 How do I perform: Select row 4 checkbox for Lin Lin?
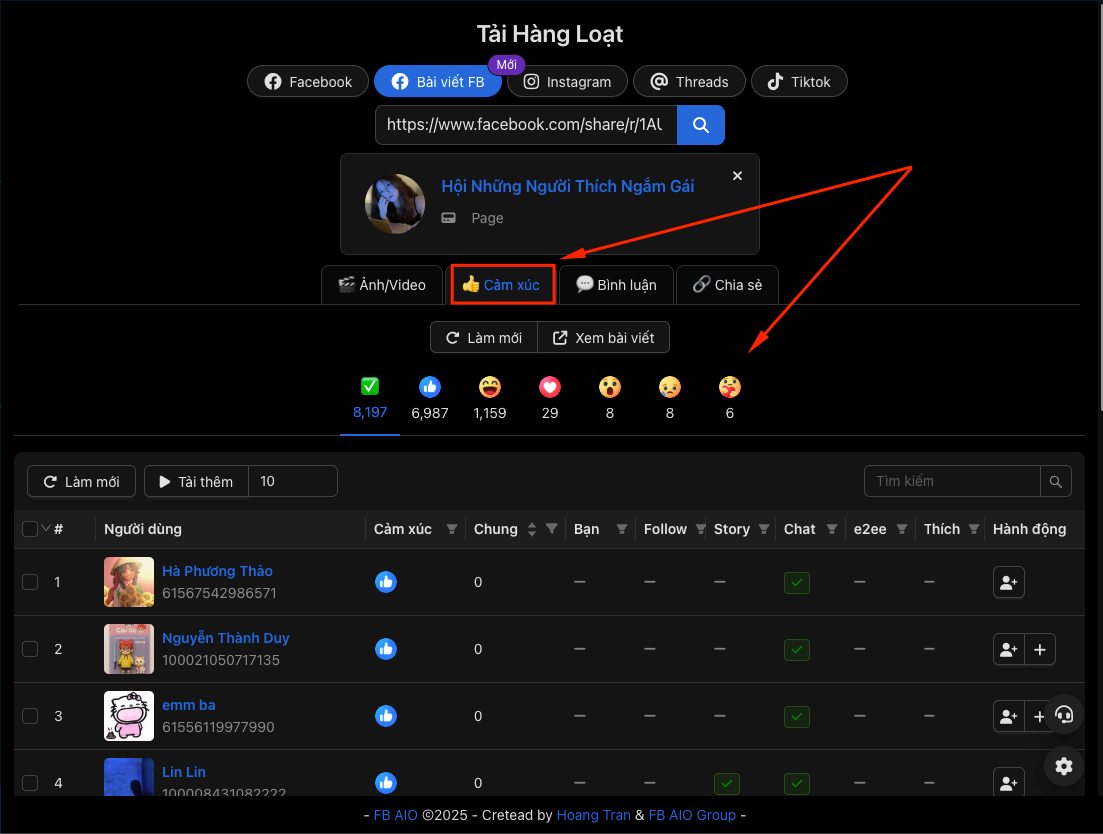coord(30,783)
